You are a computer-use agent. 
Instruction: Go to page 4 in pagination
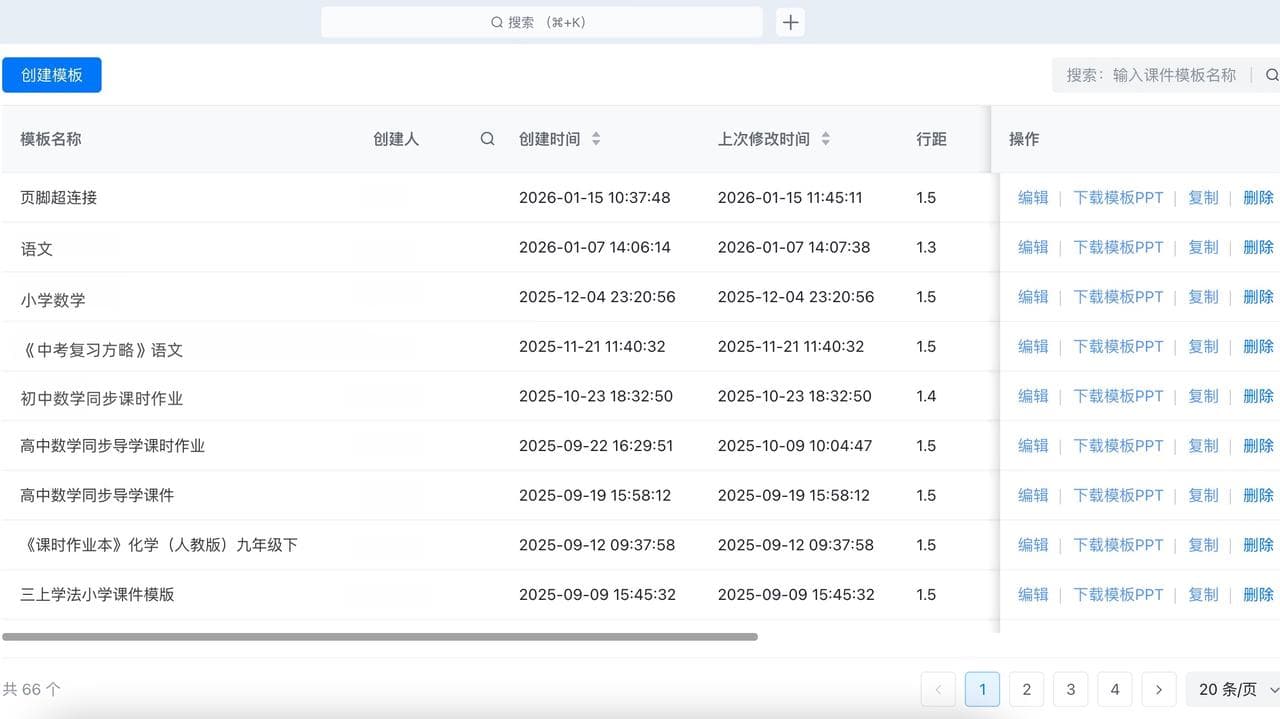(x=1114, y=689)
